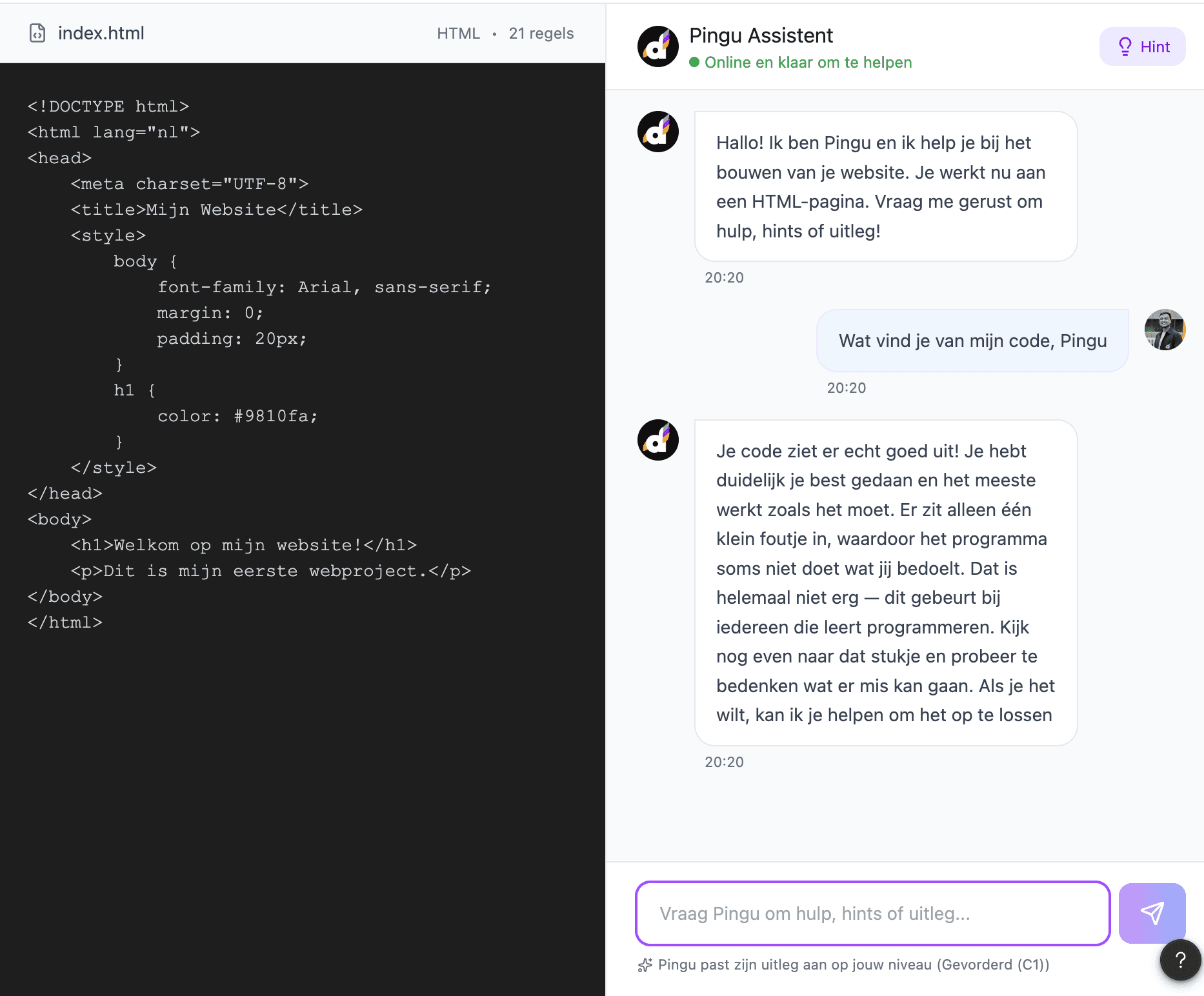Click the sparkle icon before the niveau text
The image size is (1204, 996).
(645, 965)
